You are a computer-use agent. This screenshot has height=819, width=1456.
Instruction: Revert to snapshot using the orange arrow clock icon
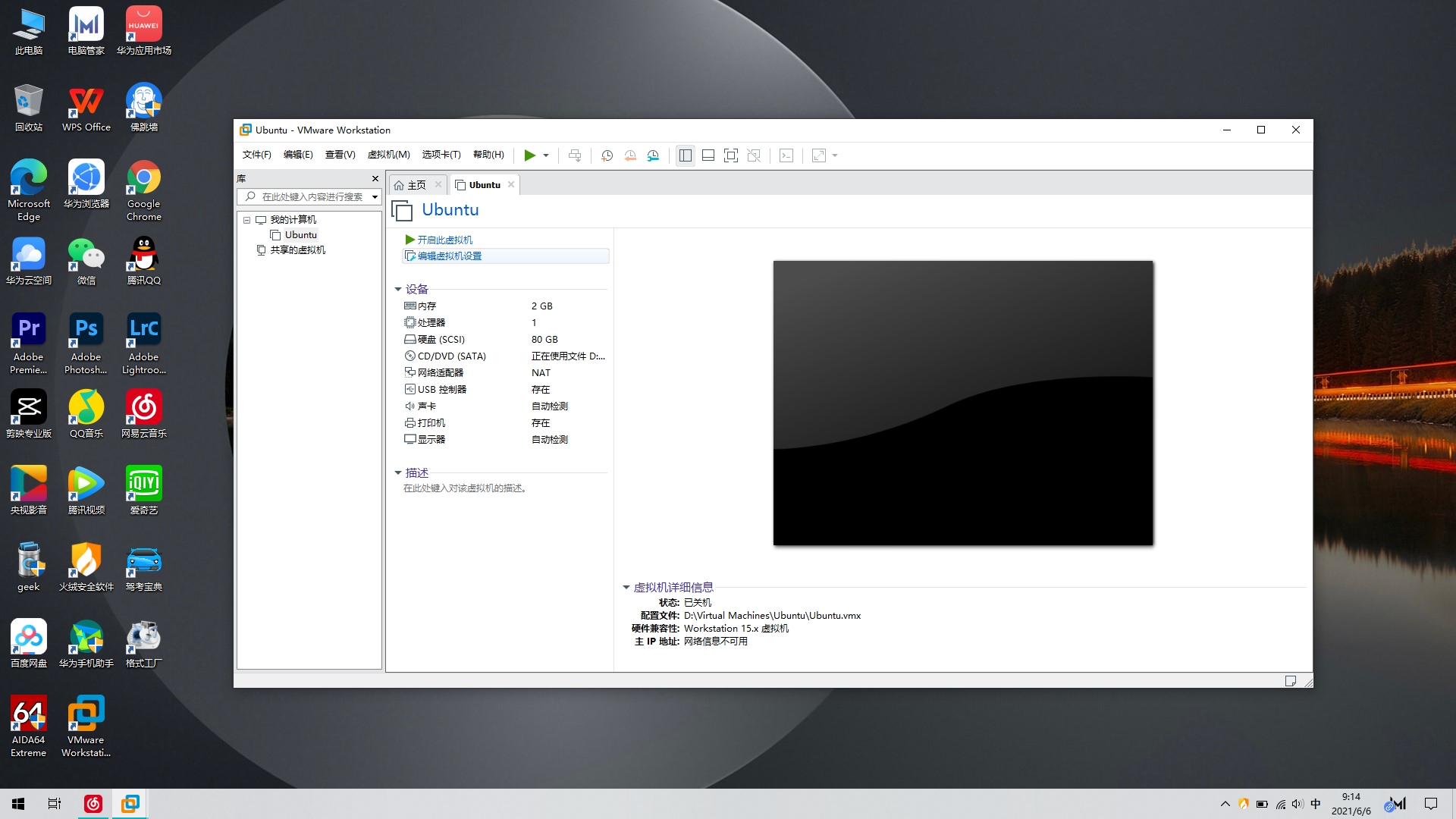coord(630,155)
